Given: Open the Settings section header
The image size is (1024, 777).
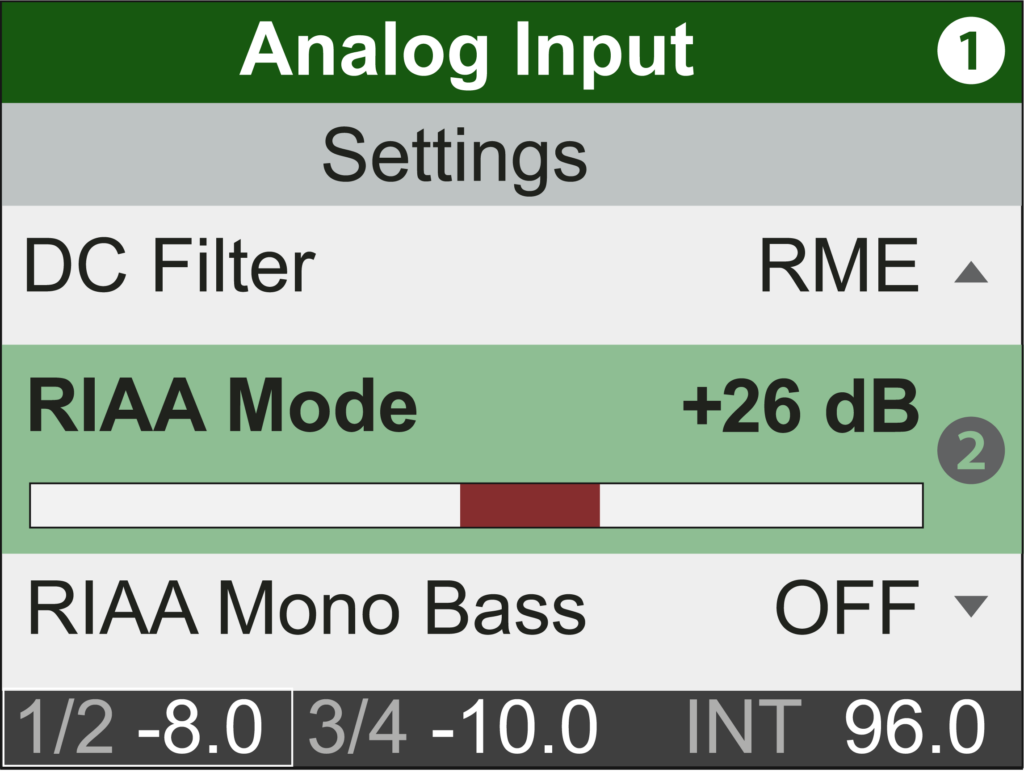Looking at the screenshot, I should click(454, 156).
